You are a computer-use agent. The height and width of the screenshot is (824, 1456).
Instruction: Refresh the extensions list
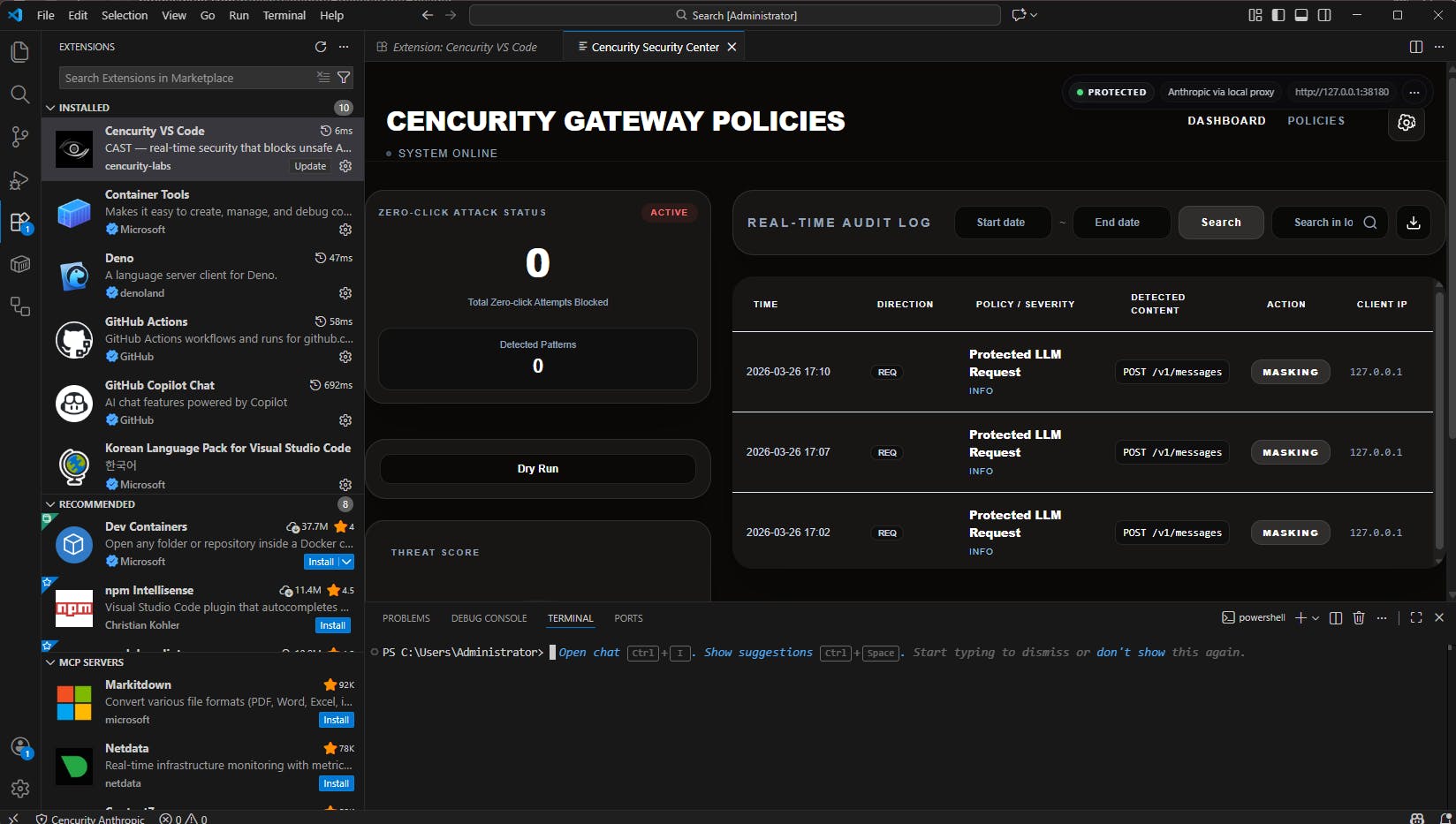coord(321,47)
